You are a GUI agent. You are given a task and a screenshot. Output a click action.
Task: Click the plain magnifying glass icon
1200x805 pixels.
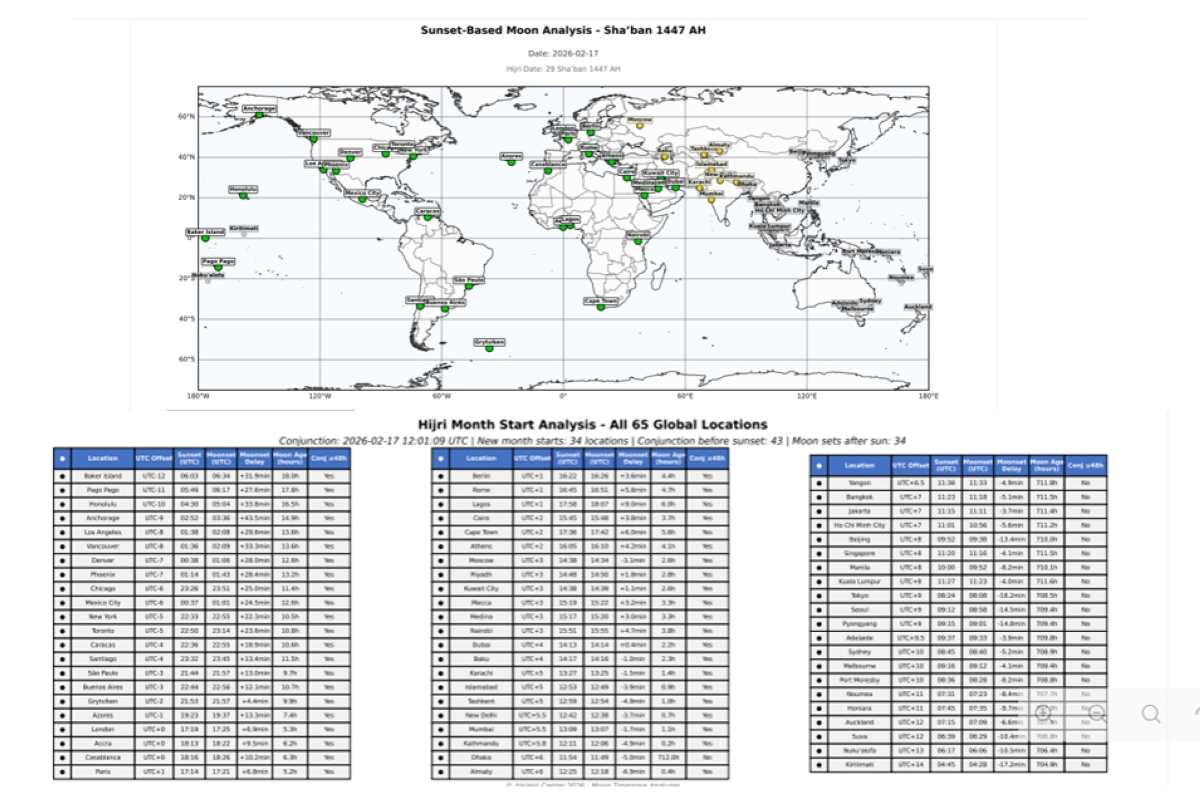click(x=1152, y=713)
